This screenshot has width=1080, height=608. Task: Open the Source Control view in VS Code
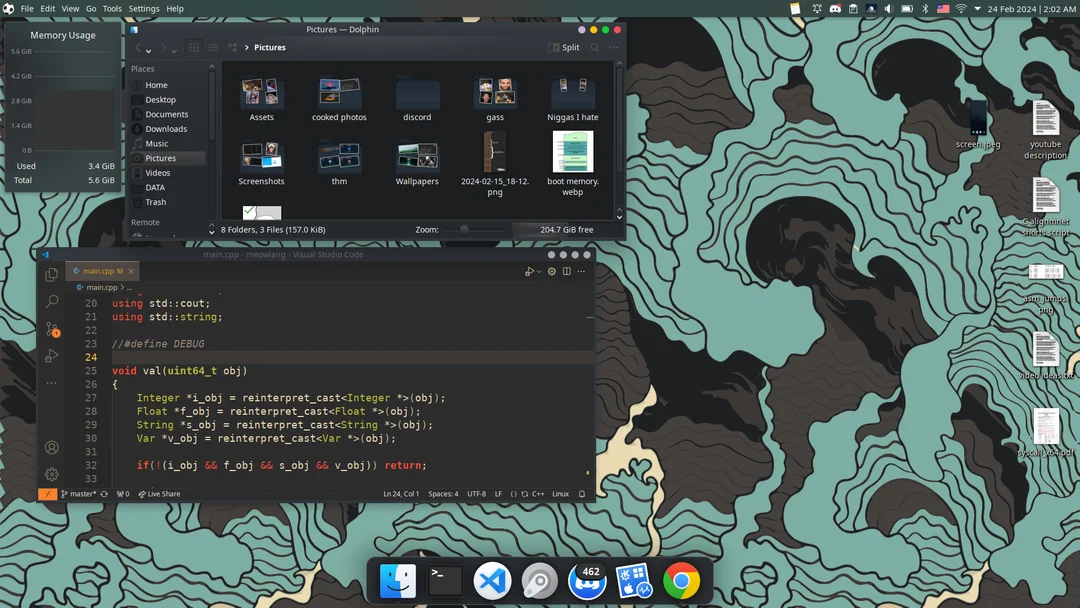point(51,330)
